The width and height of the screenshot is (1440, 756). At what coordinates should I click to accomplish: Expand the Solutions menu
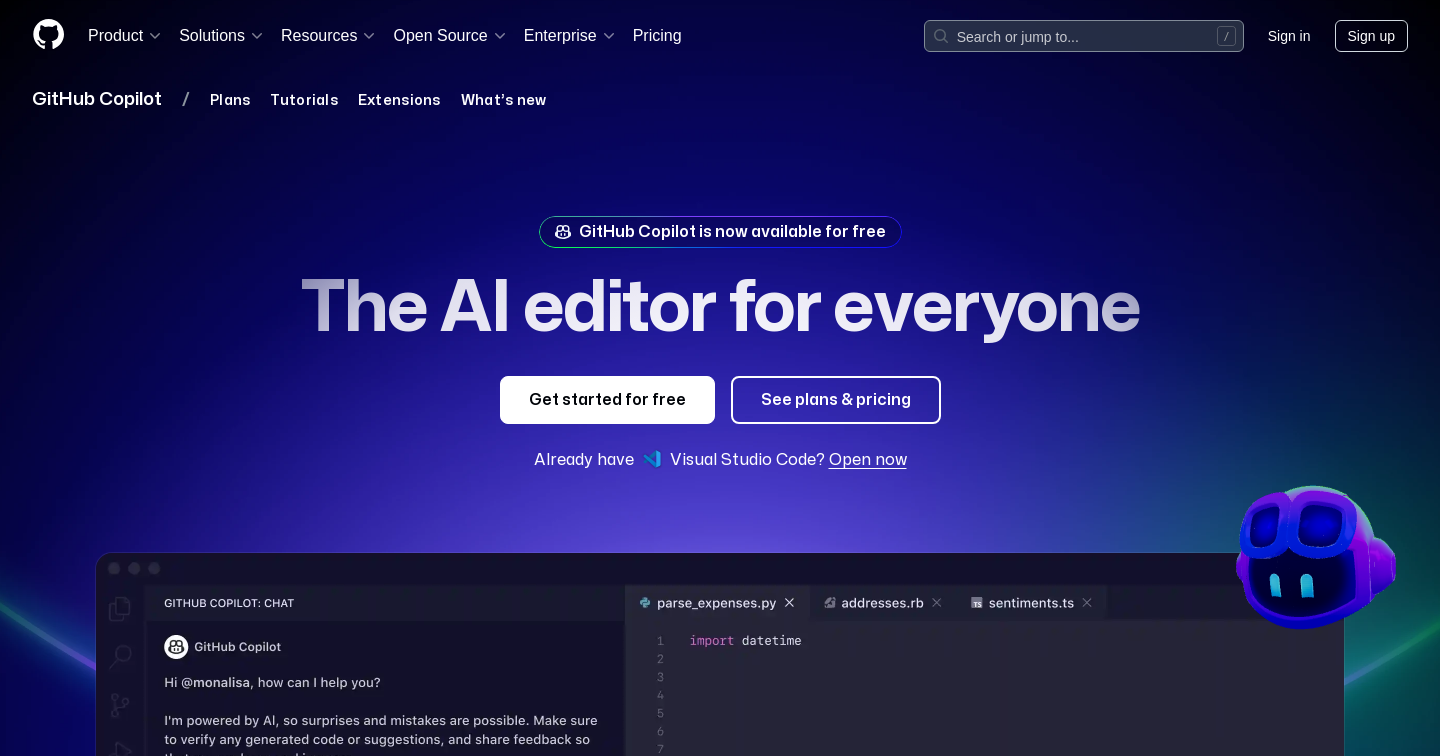221,36
